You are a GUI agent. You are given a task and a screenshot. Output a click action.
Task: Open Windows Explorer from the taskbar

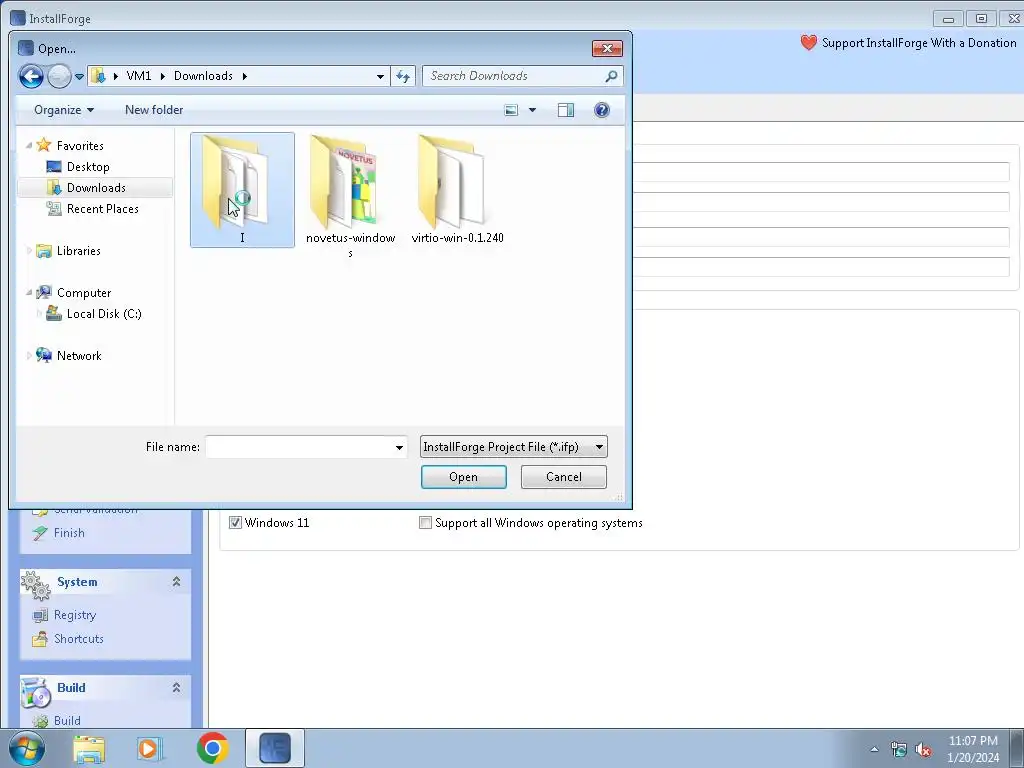89,749
